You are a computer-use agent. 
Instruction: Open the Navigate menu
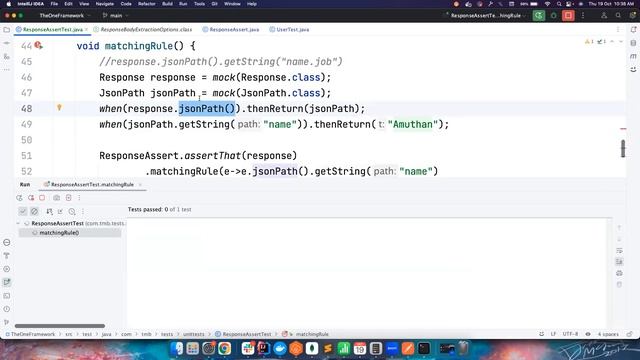104,4
